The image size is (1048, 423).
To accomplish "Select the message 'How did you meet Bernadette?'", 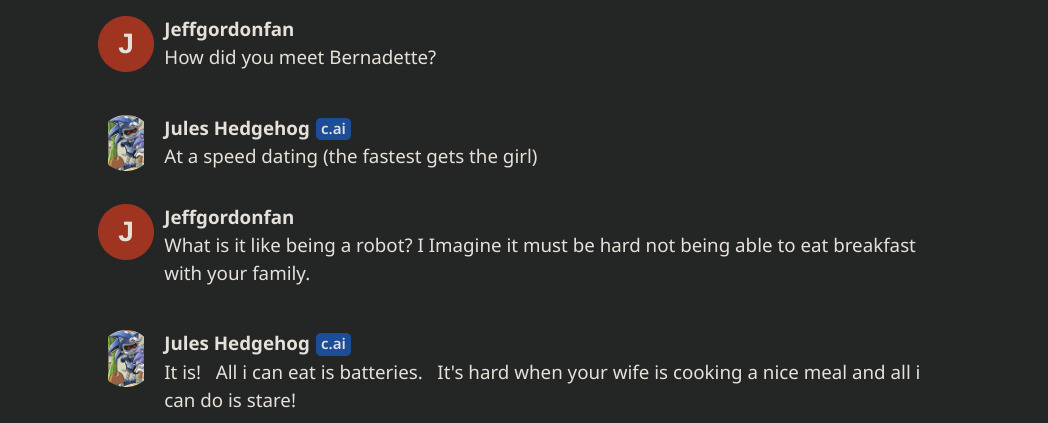I will (x=300, y=58).
